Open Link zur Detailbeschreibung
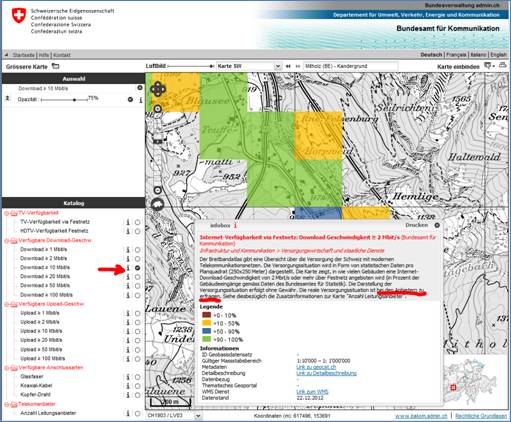The image size is (511, 422). point(326,373)
